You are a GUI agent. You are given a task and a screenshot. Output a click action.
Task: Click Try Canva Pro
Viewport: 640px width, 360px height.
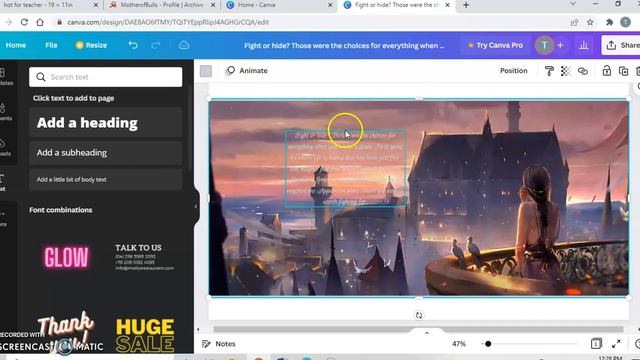(495, 45)
